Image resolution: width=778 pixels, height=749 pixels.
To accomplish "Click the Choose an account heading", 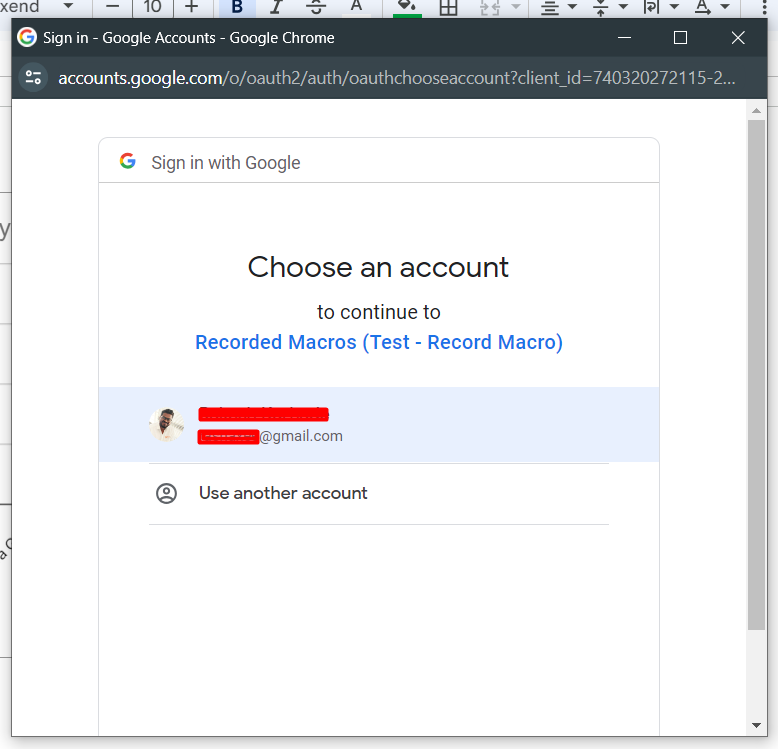I will tap(378, 267).
